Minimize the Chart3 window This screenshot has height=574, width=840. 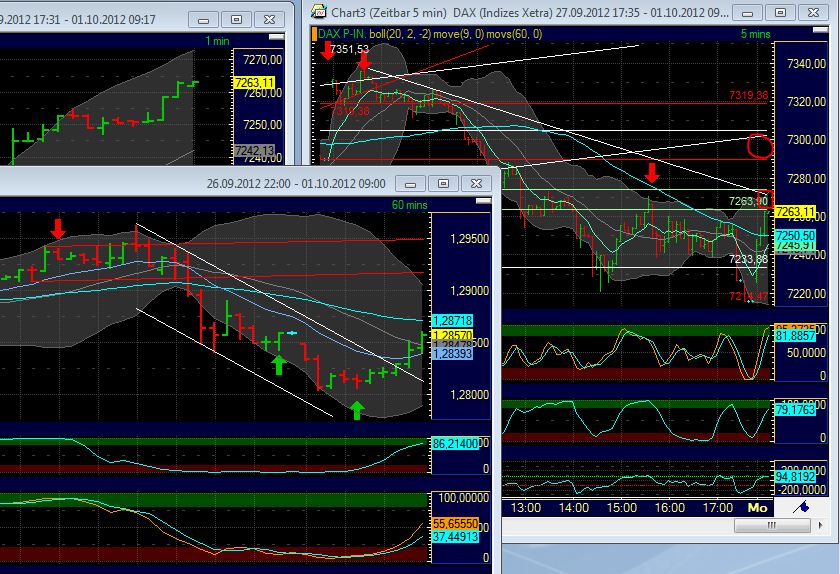coord(747,12)
